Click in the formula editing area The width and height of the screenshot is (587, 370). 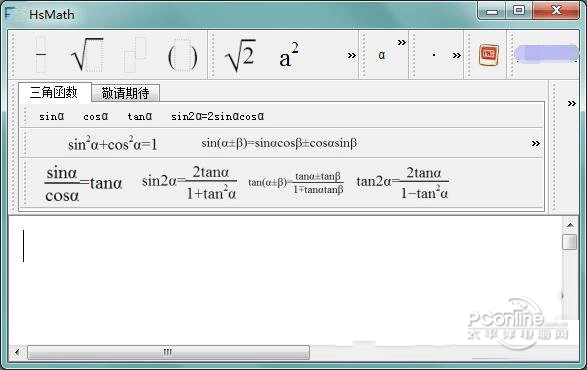[286, 280]
